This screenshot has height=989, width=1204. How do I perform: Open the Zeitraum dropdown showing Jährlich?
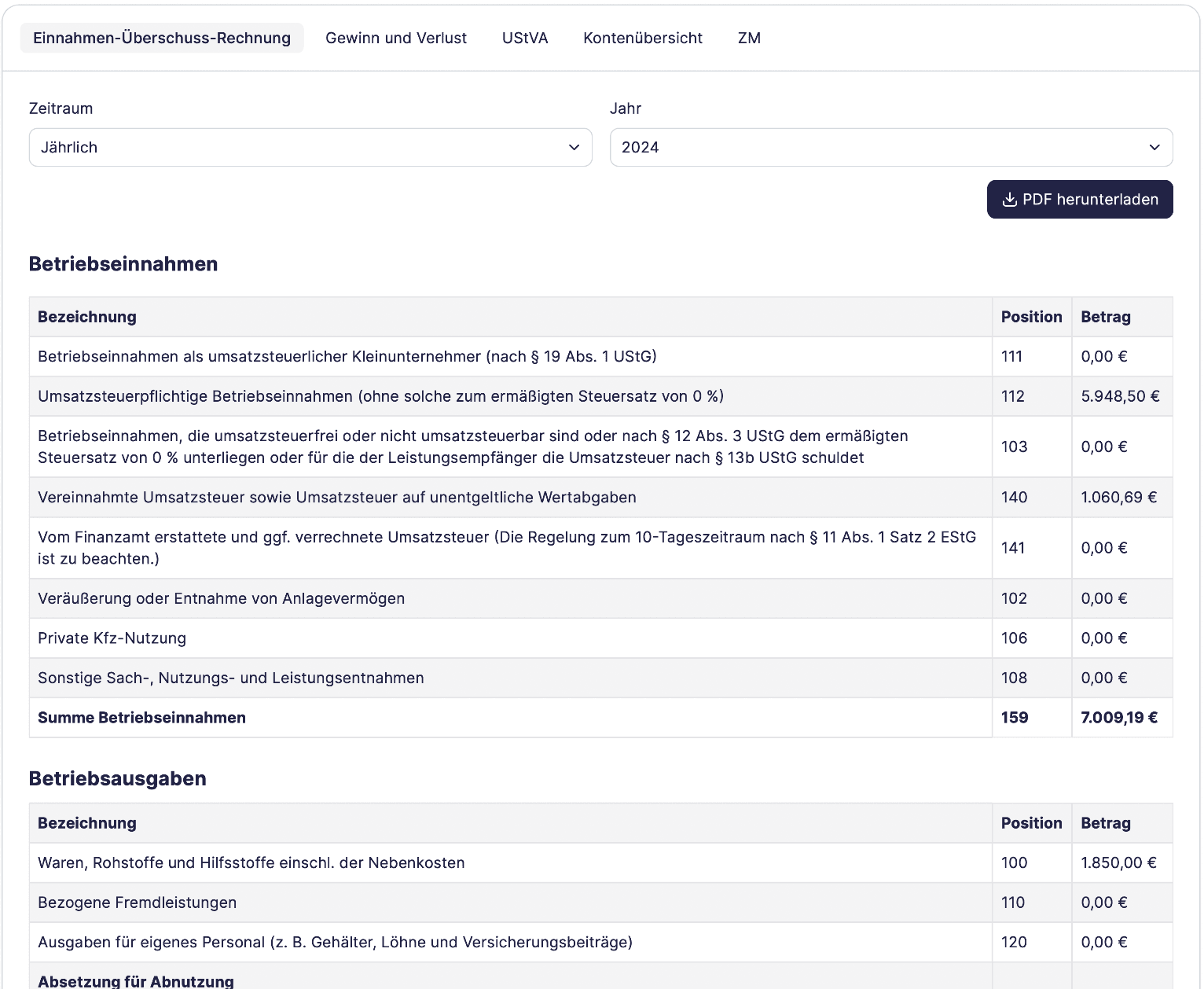(310, 147)
